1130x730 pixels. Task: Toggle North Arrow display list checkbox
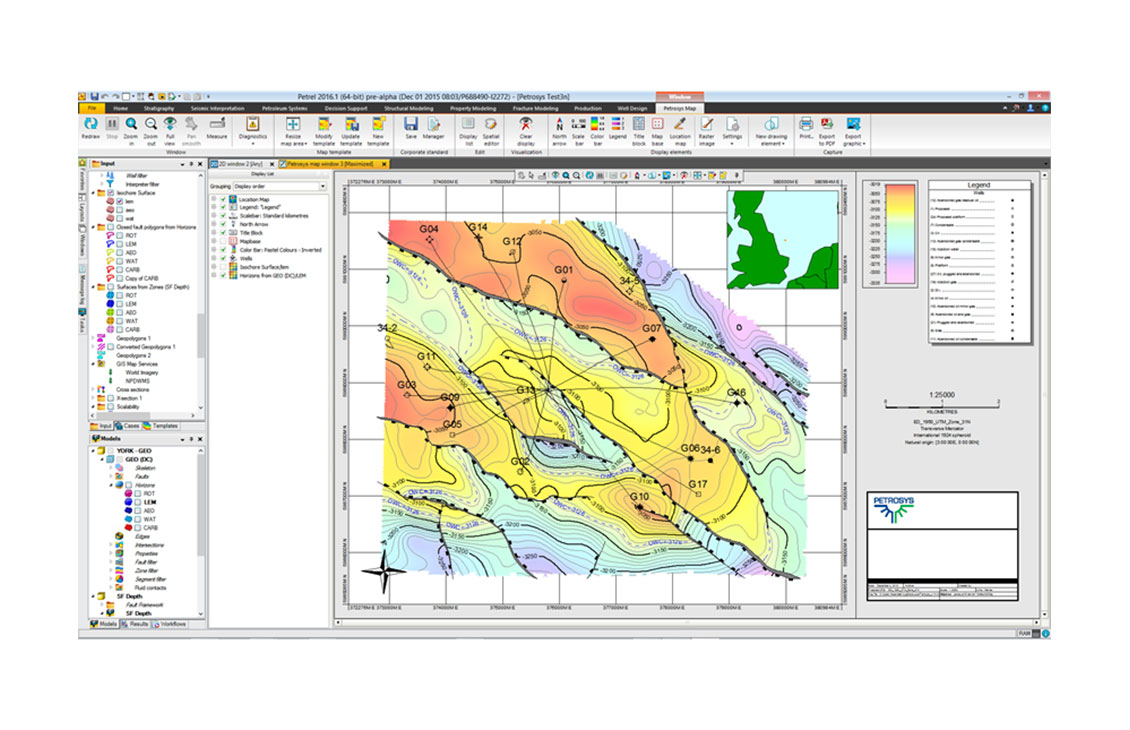(223, 225)
